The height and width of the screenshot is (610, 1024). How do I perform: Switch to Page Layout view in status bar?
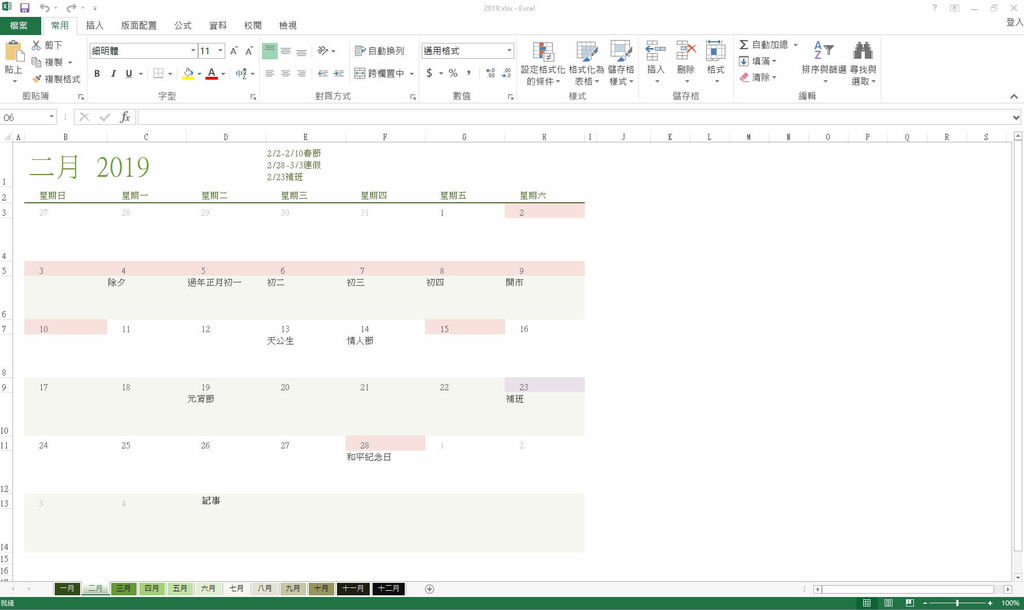(x=888, y=603)
